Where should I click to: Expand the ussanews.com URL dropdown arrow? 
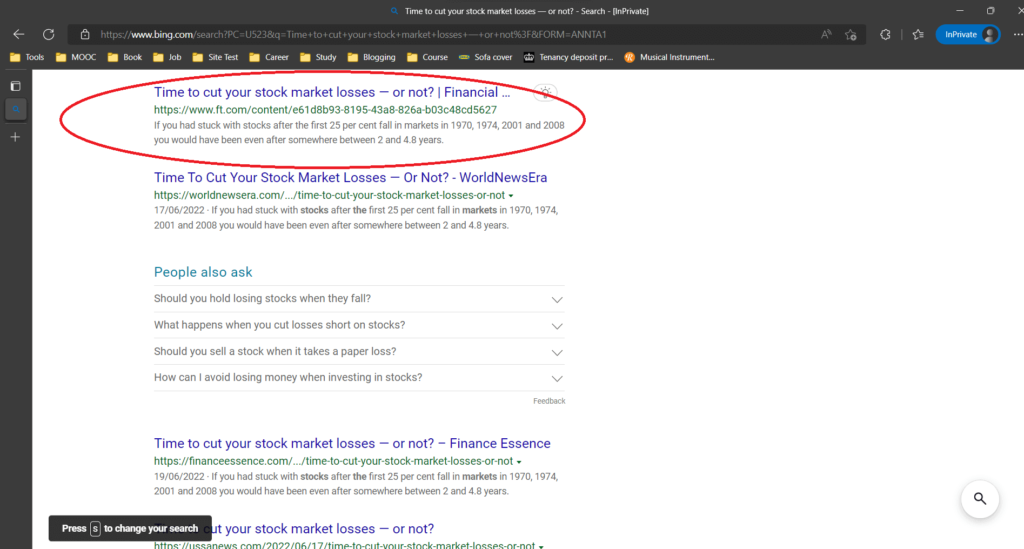[541, 546]
